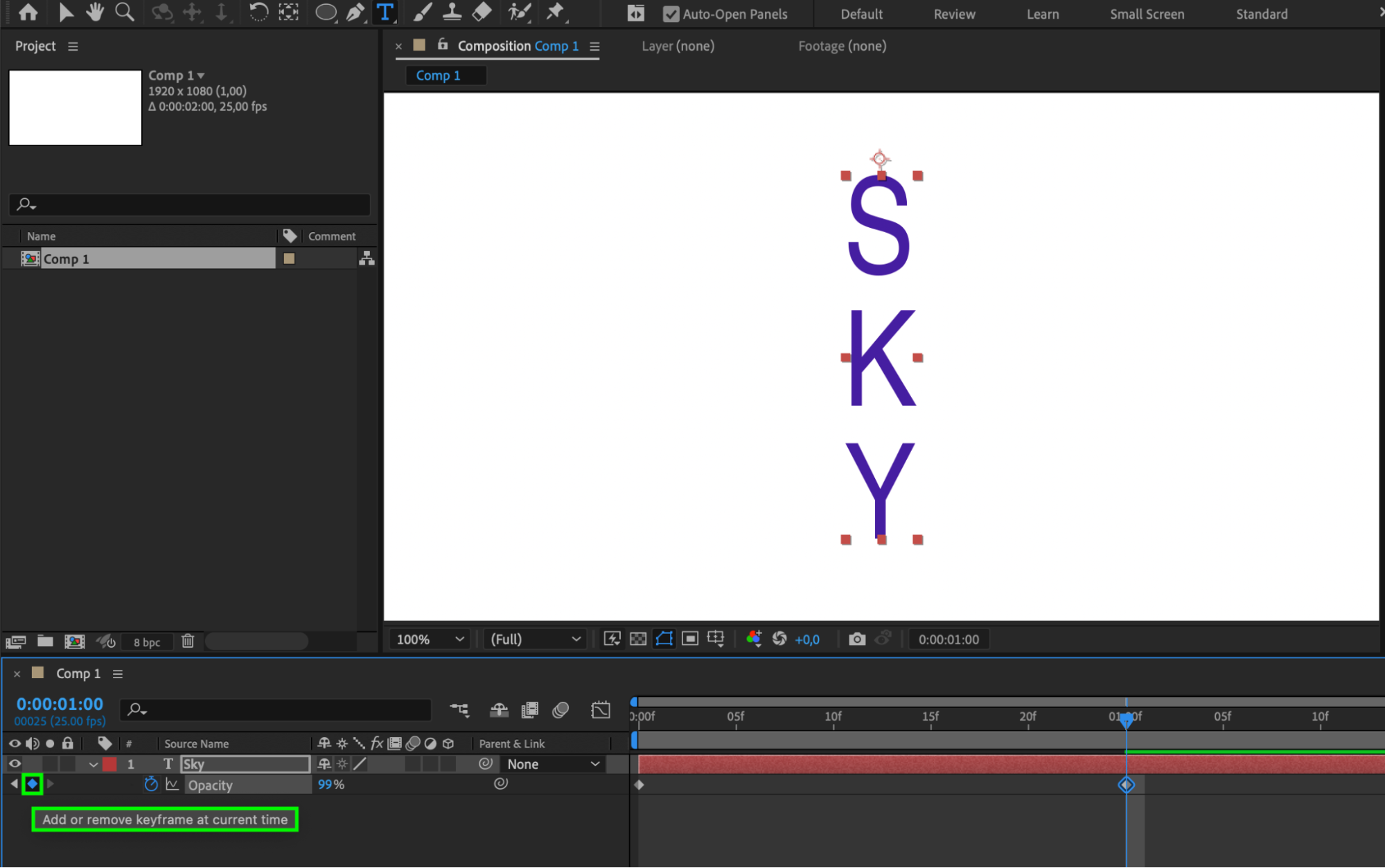The image size is (1385, 868).
Task: Toggle Auto-Open Panels checkbox
Action: click(x=671, y=14)
